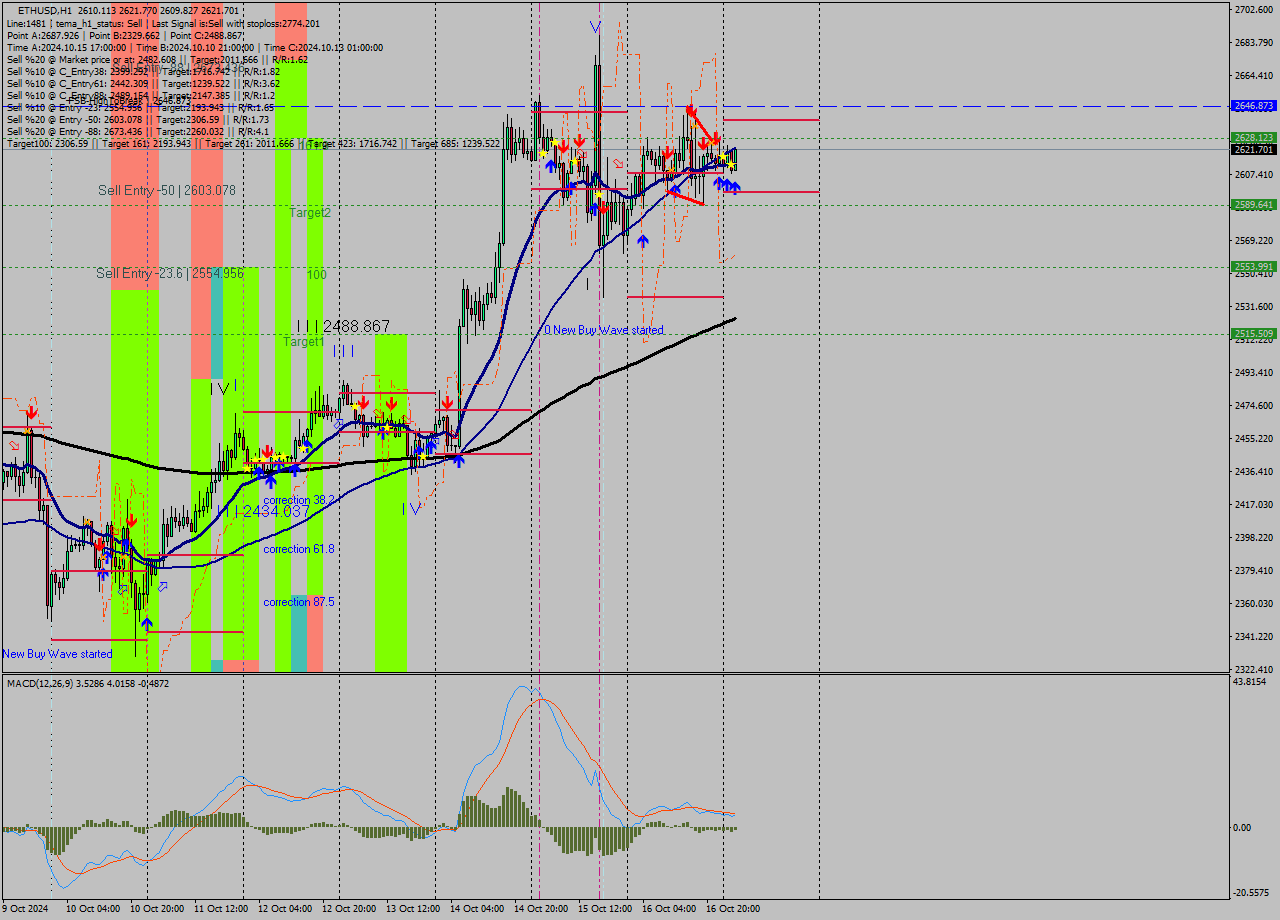Select the green 'Target2' label
The height and width of the screenshot is (920, 1280).
click(310, 213)
